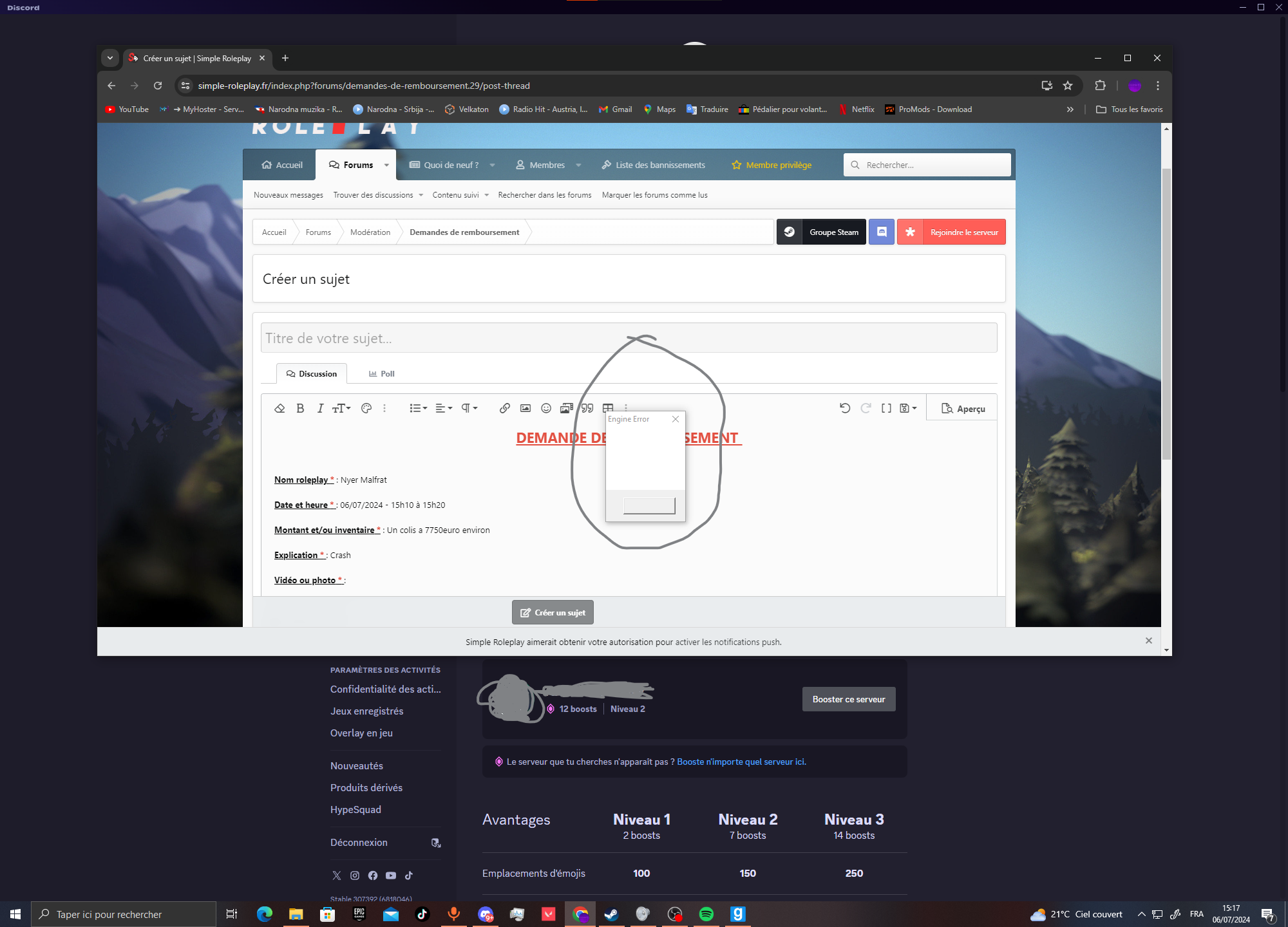Open the YouTube icon in Discord settings
Screen dimensions: 1288x927
click(391, 876)
